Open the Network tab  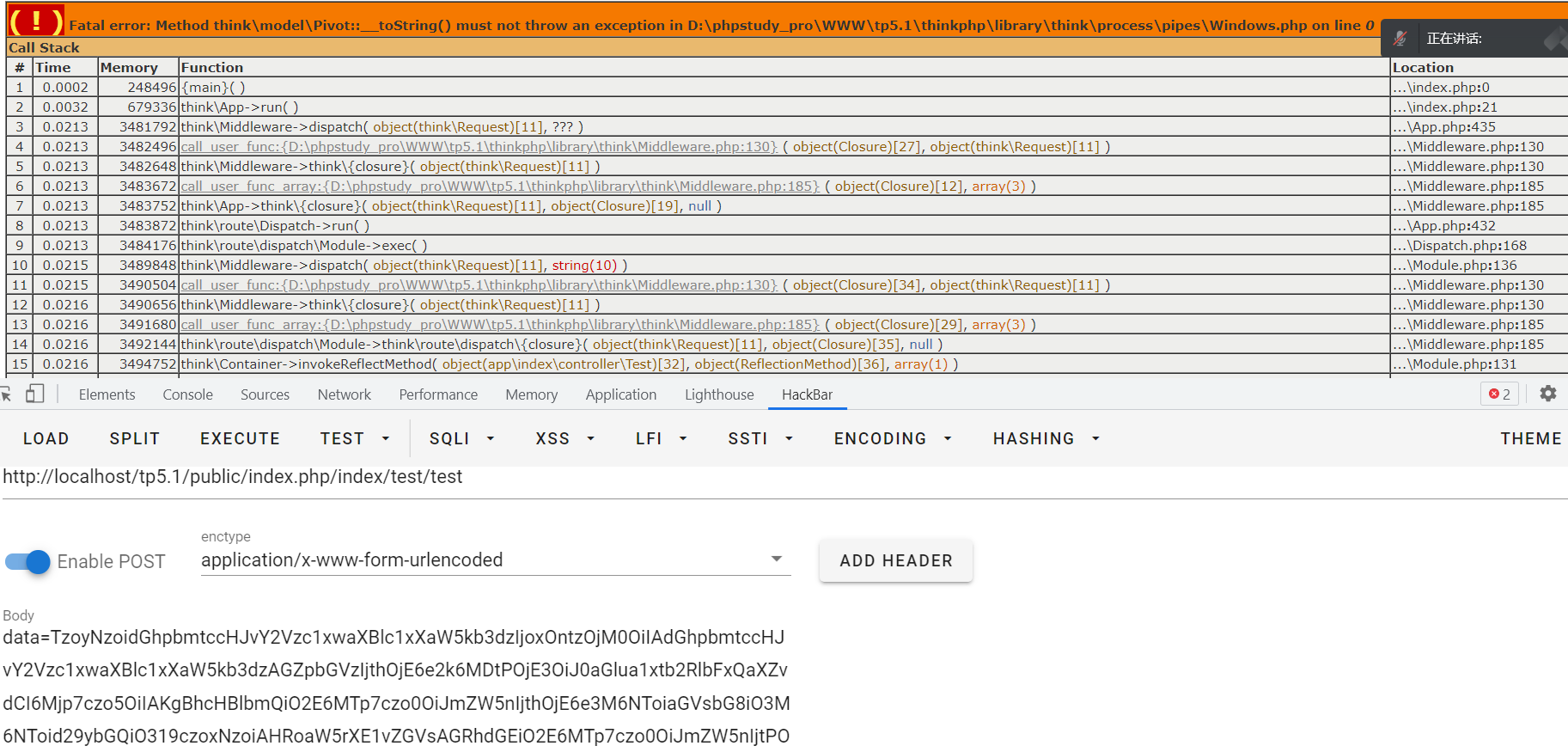click(x=345, y=394)
